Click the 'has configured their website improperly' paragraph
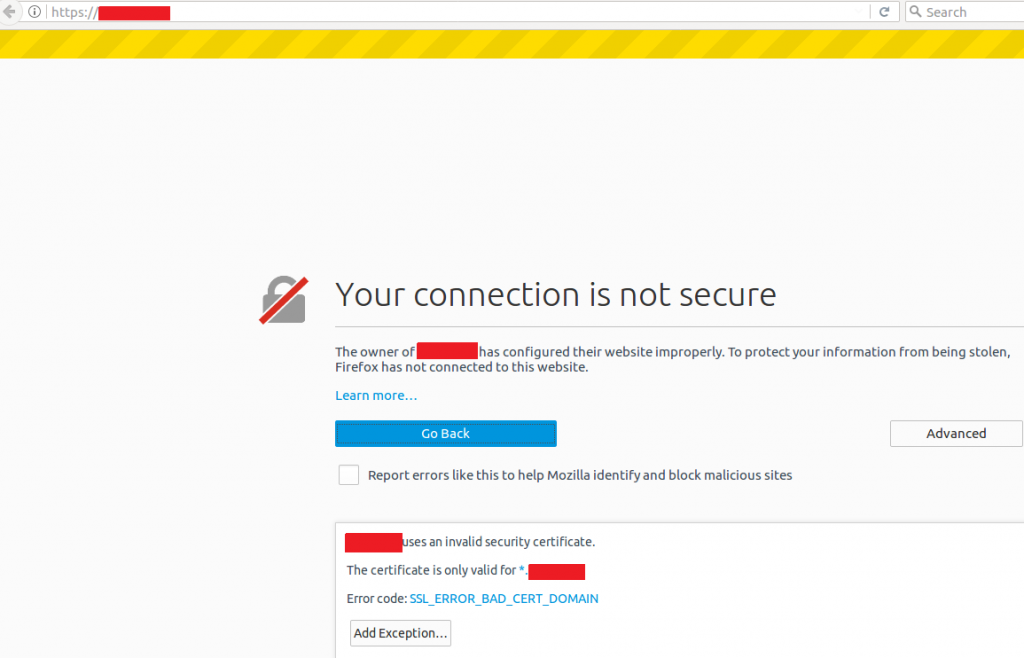The height and width of the screenshot is (658, 1024). coord(673,359)
